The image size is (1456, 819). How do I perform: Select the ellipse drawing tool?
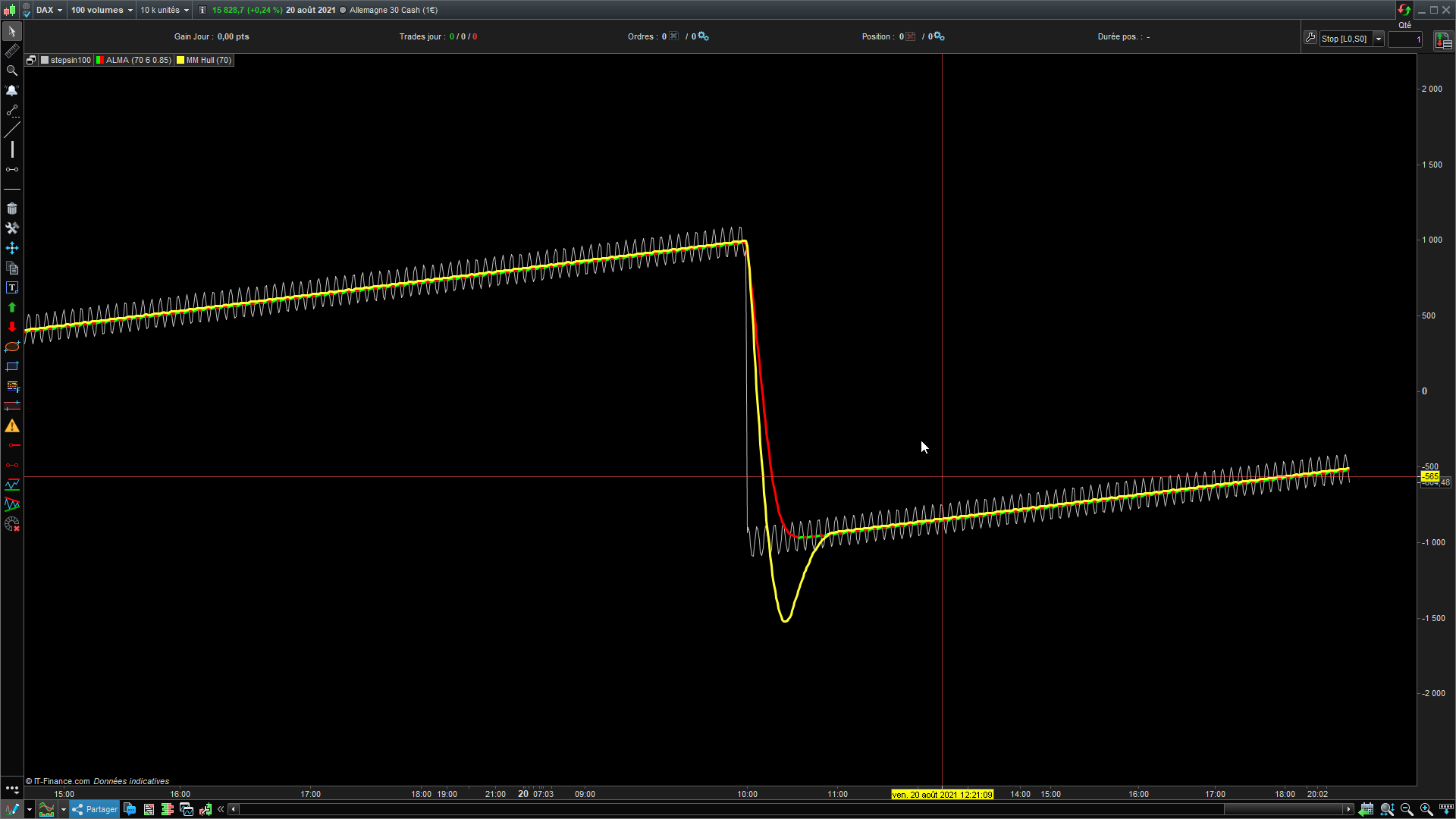pos(12,347)
